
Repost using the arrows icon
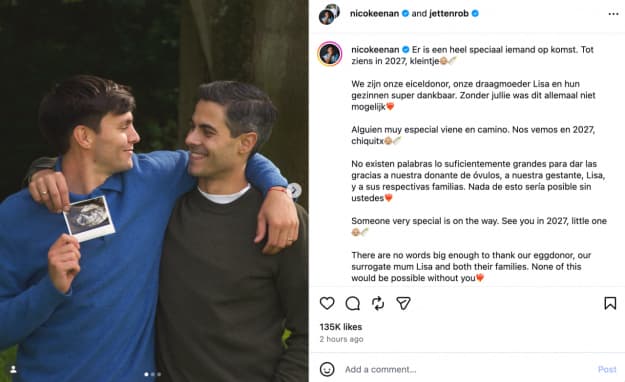[378, 303]
